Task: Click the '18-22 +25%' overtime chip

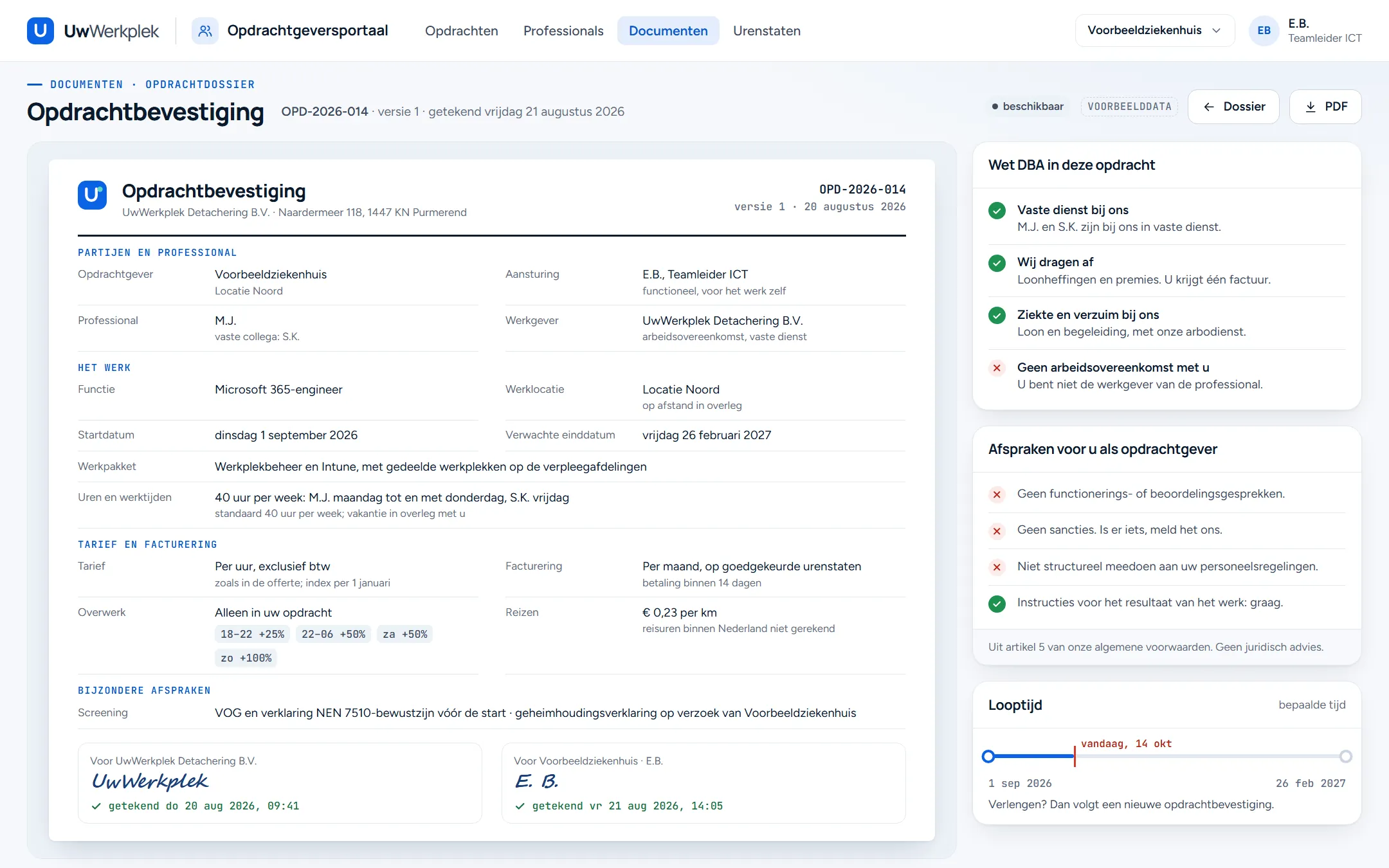Action: pyautogui.click(x=252, y=635)
